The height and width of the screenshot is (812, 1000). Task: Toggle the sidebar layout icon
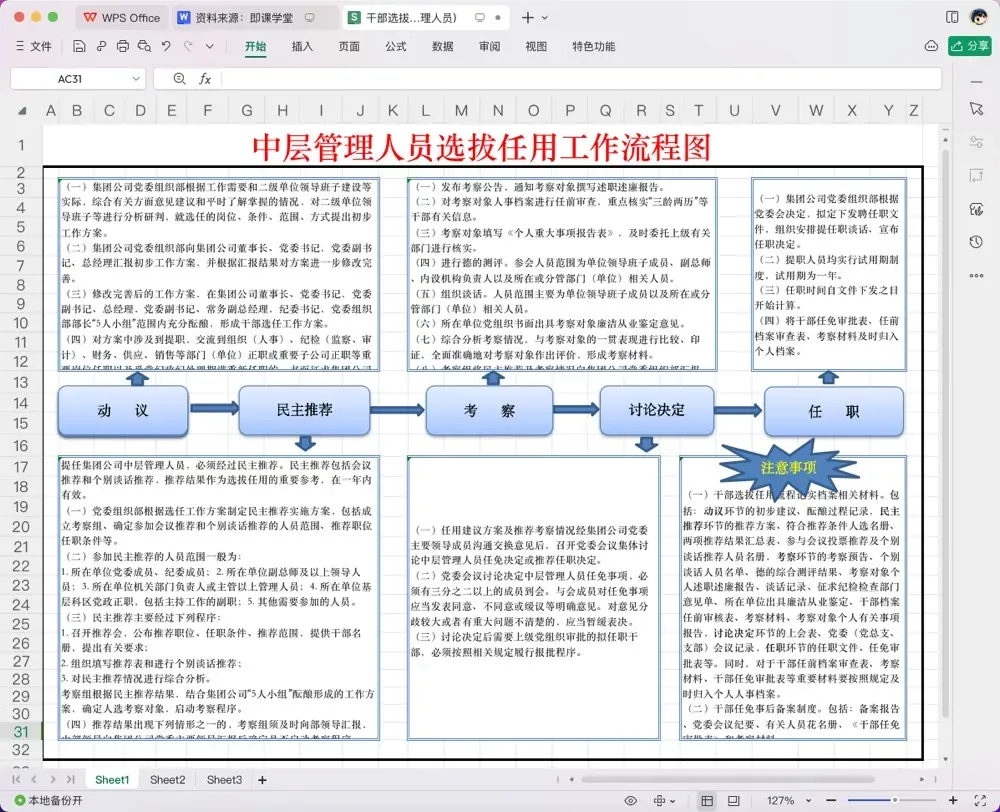(952, 17)
